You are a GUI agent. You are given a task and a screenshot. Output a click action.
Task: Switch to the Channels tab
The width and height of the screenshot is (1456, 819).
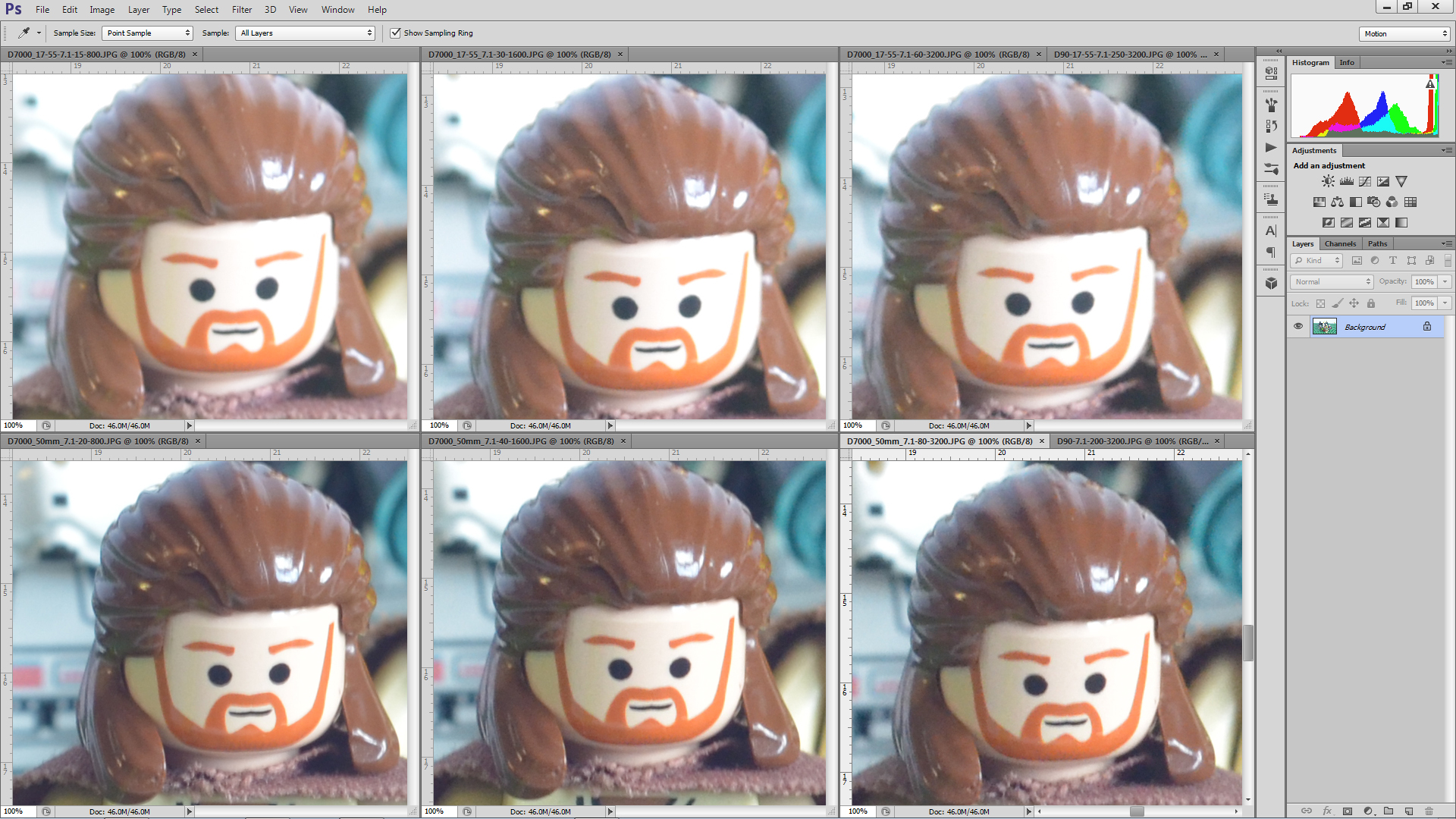[x=1340, y=243]
